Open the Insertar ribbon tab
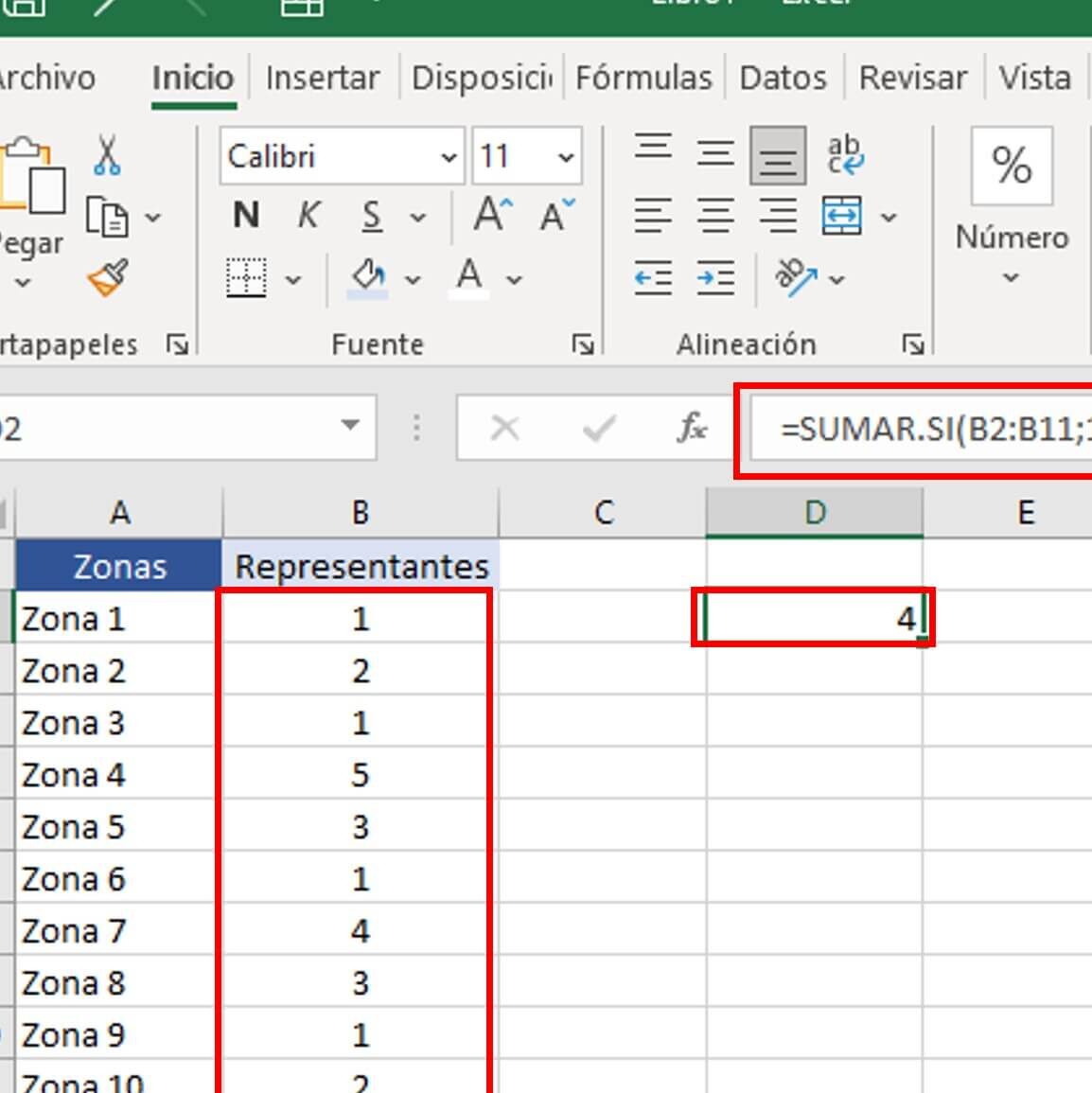This screenshot has width=1092, height=1093. (322, 78)
